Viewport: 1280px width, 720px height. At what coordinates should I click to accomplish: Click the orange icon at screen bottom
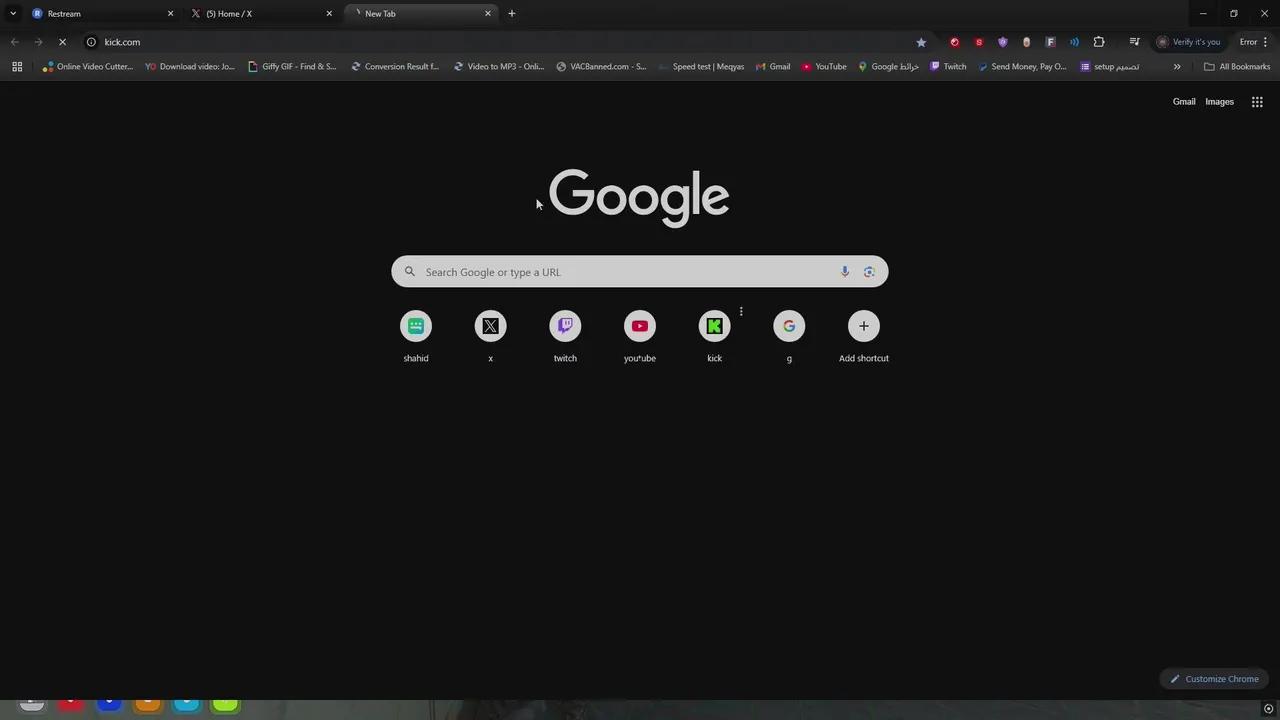coord(148,705)
